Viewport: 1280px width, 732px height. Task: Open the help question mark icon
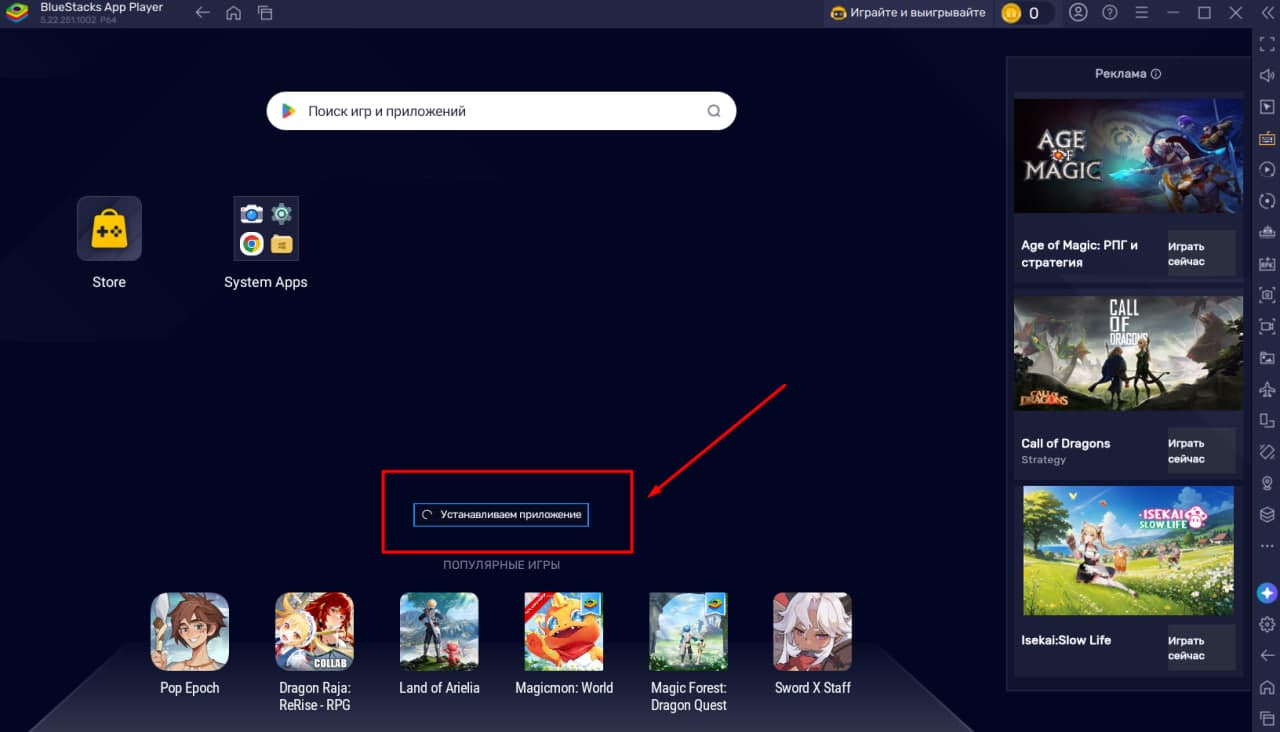coord(1110,13)
